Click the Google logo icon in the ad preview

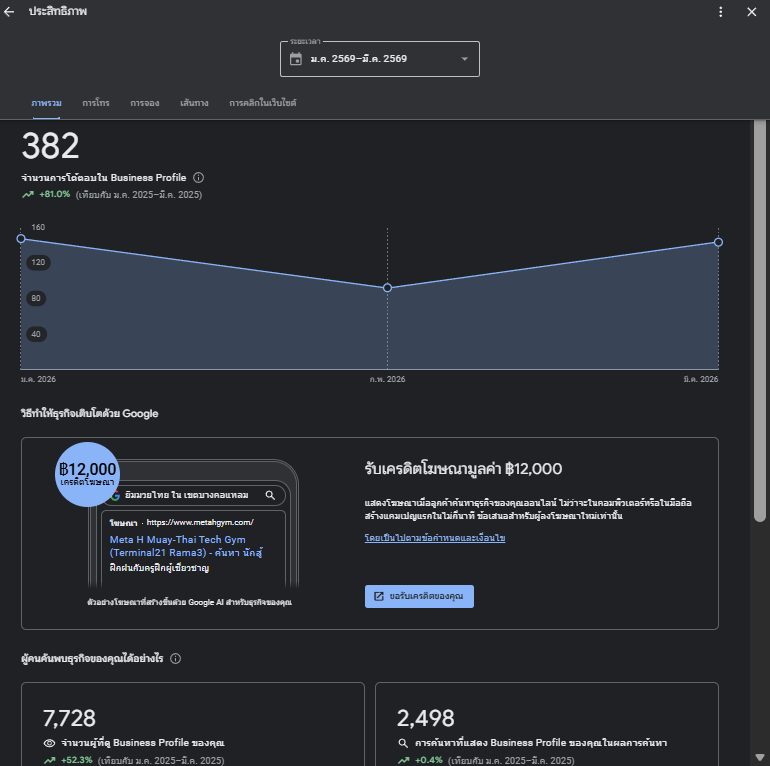(115, 495)
